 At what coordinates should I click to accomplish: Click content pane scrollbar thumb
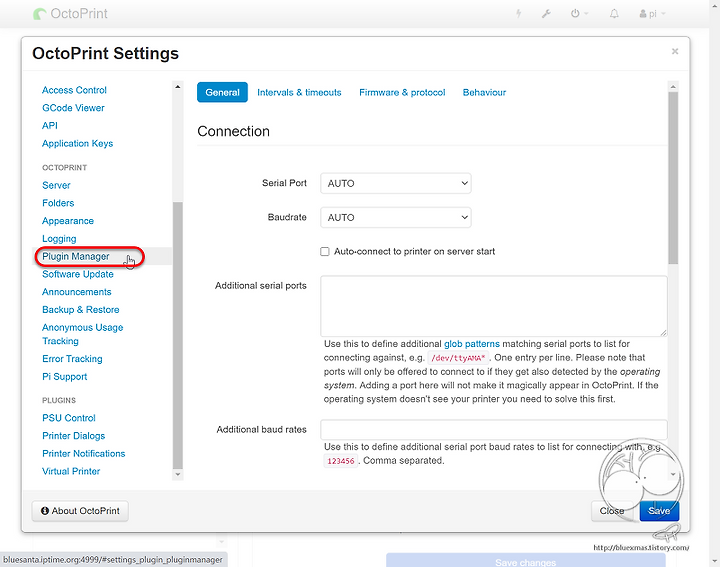pos(673,178)
